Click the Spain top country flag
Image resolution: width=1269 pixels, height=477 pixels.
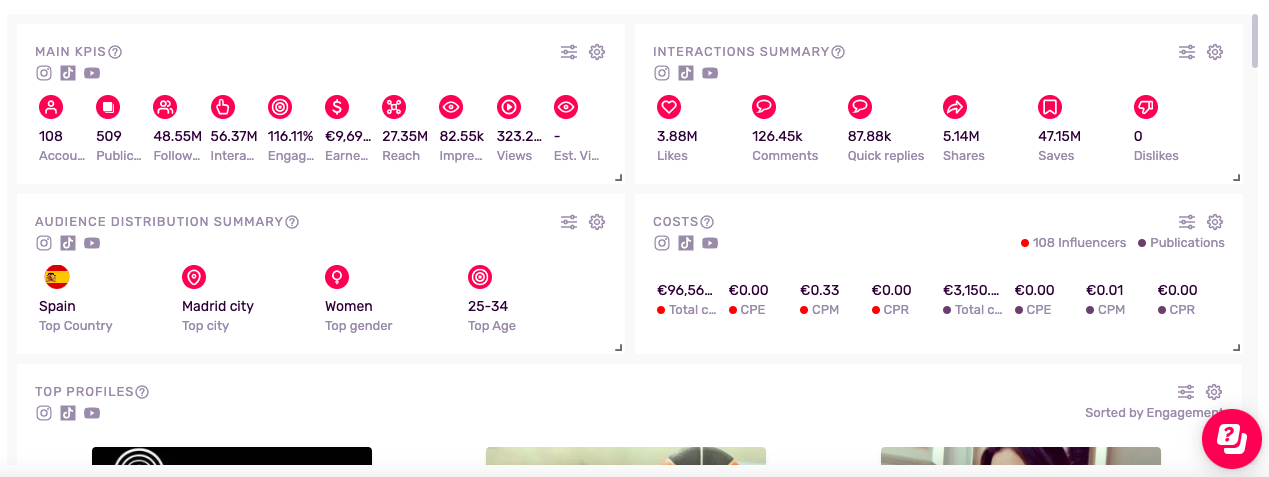(x=57, y=277)
